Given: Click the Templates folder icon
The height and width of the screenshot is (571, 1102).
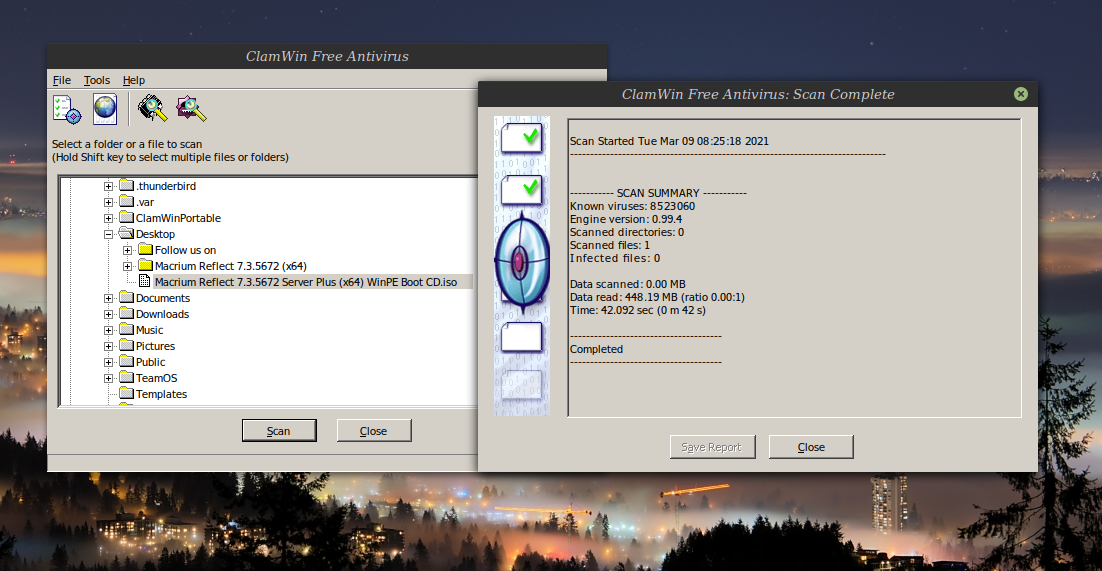Looking at the screenshot, I should (x=127, y=394).
